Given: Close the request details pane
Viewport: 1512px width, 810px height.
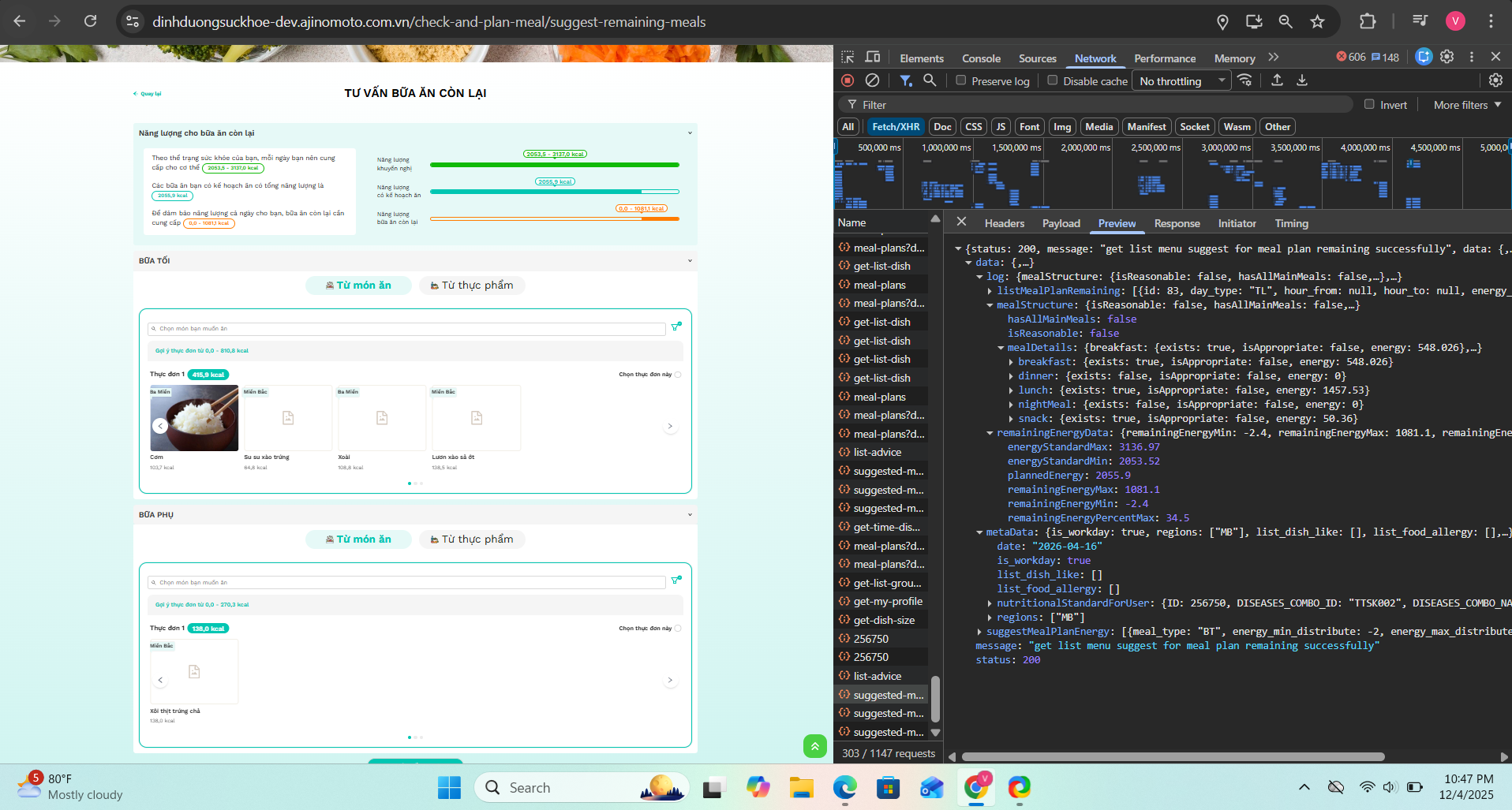Looking at the screenshot, I should click(x=961, y=222).
